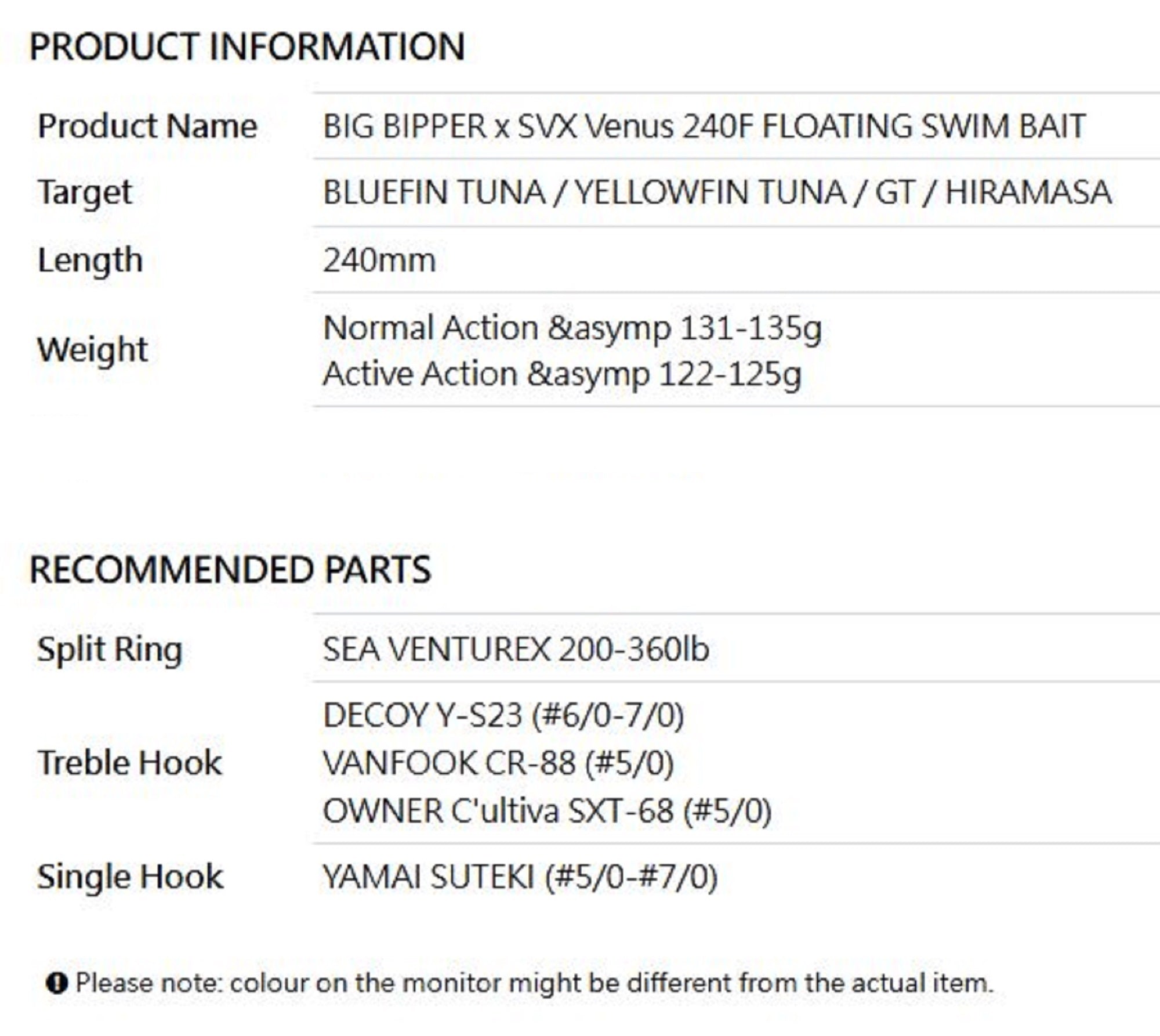This screenshot has width=1160, height=1036.
Task: Click the SEA VENTUREX 200-360lb value
Action: [516, 649]
